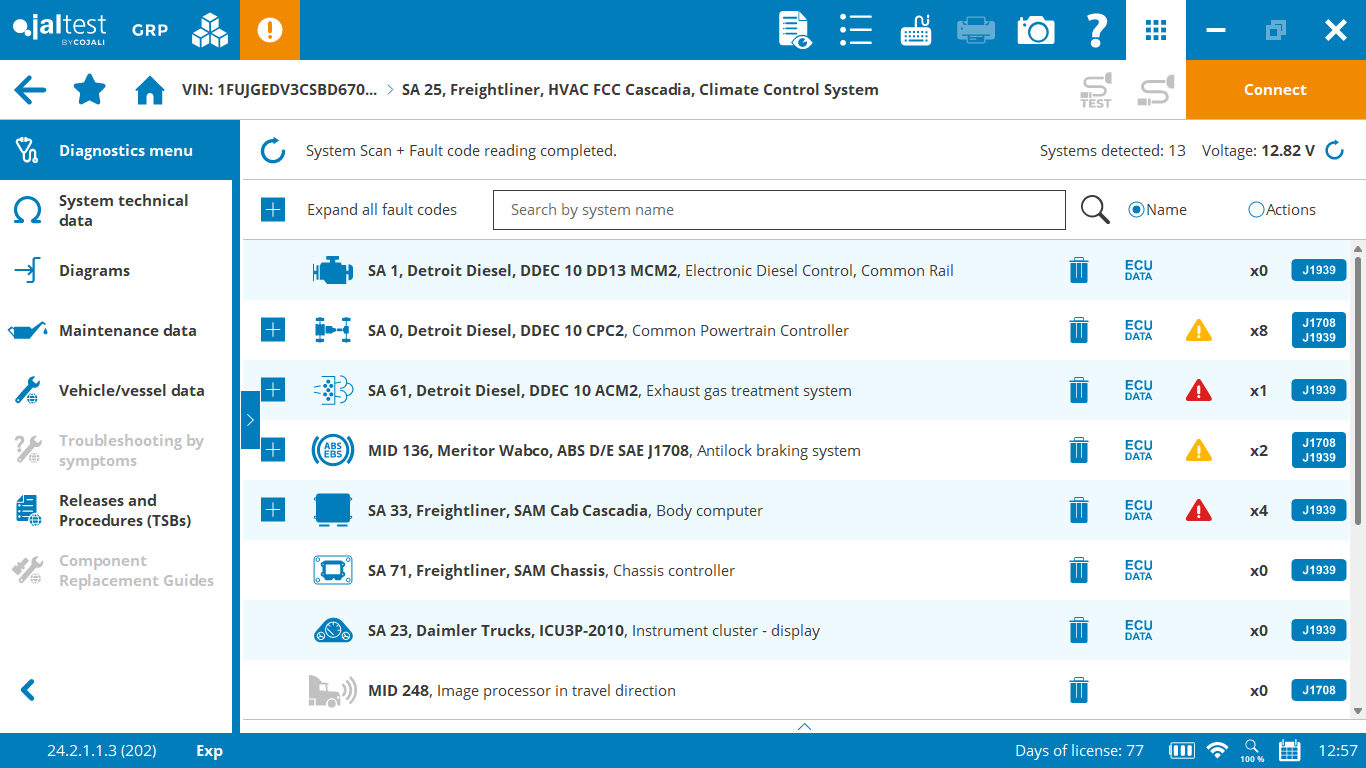Image resolution: width=1366 pixels, height=768 pixels.
Task: Clear fault codes for SA 0 DDEC 10 CPC2
Action: (1079, 330)
